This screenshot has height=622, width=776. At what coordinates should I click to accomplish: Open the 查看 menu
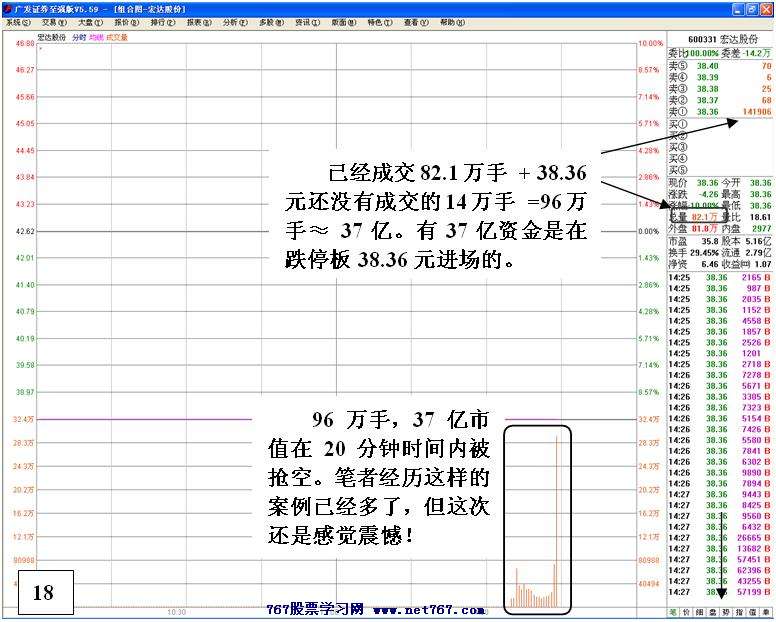417,22
